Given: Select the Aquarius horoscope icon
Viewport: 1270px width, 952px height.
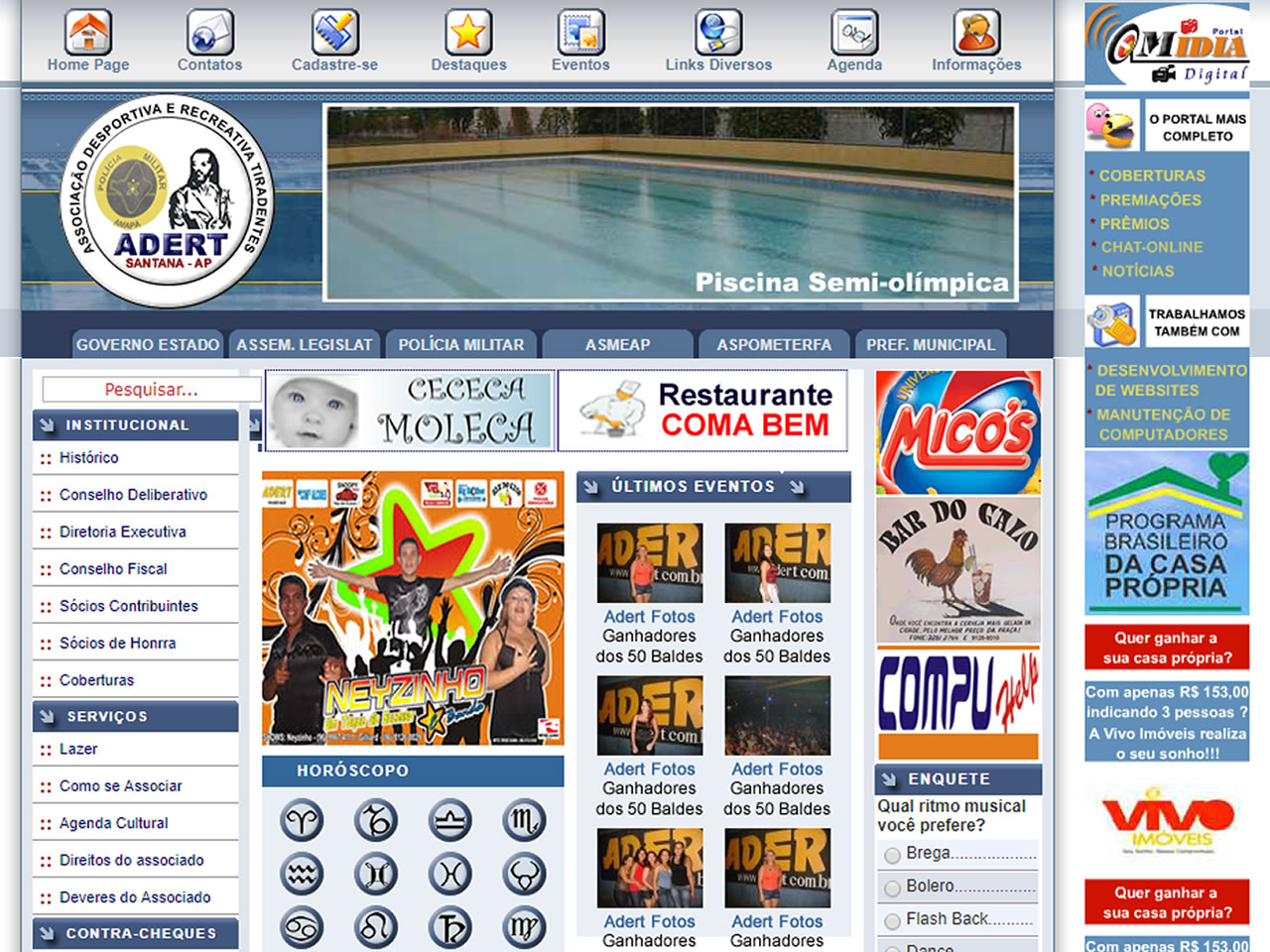Looking at the screenshot, I should [x=302, y=873].
